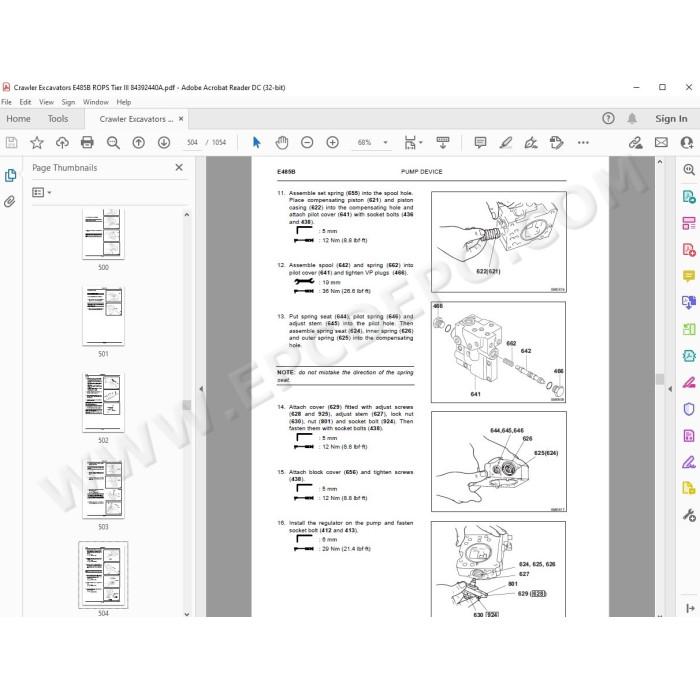The height and width of the screenshot is (700, 700).
Task: Open the find text magnifier tool
Action: point(113,142)
